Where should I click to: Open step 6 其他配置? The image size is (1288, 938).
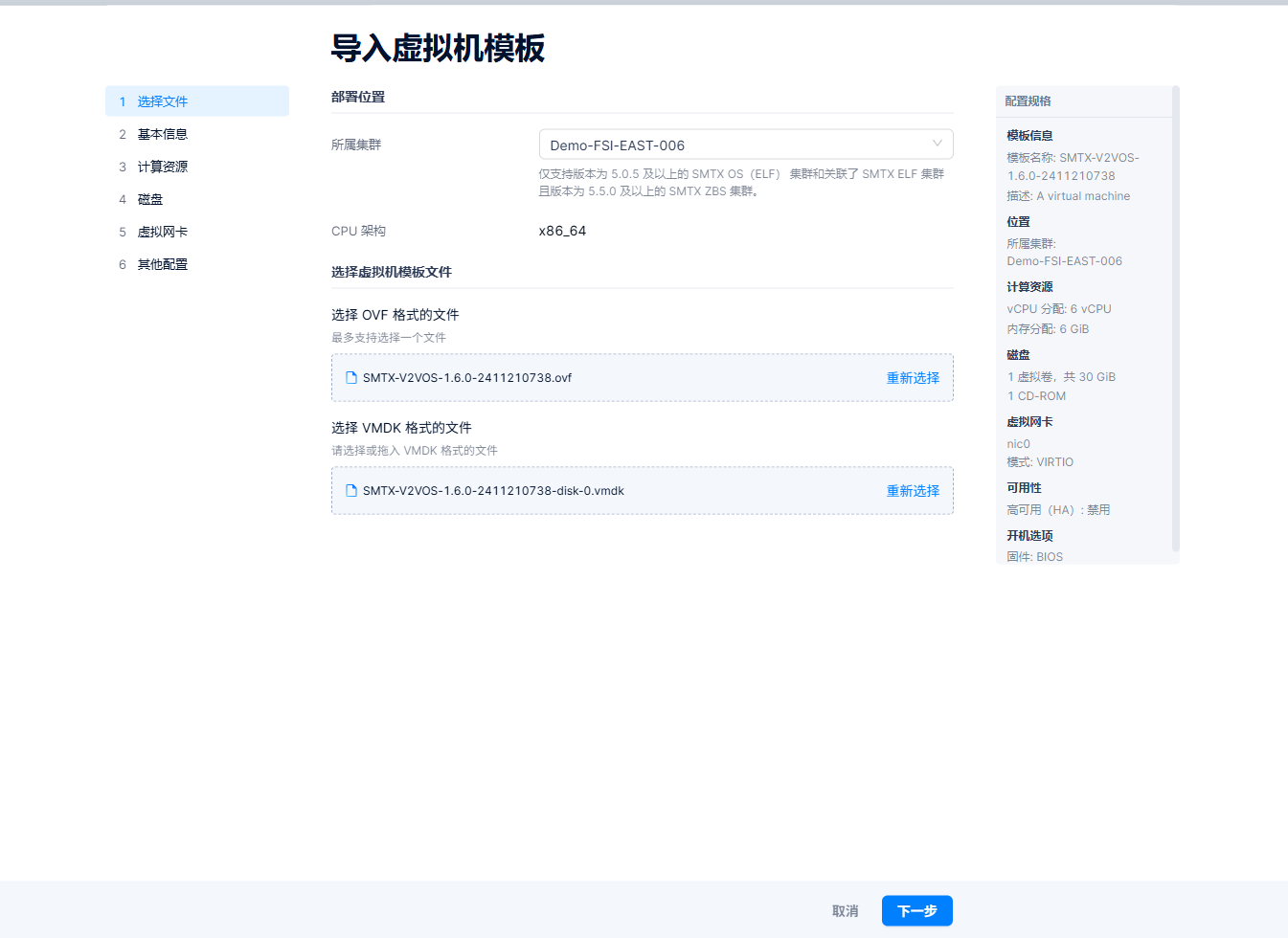tap(162, 264)
